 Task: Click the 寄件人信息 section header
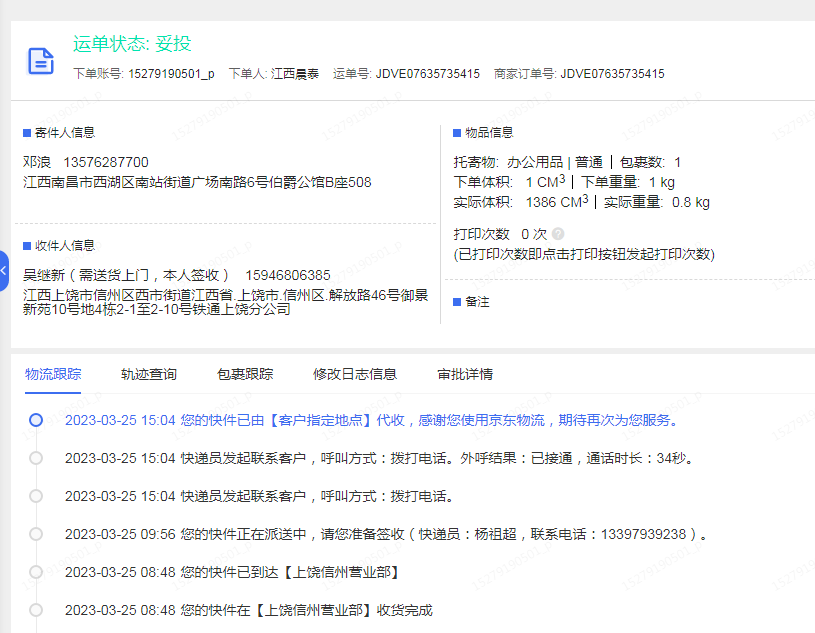(59, 133)
